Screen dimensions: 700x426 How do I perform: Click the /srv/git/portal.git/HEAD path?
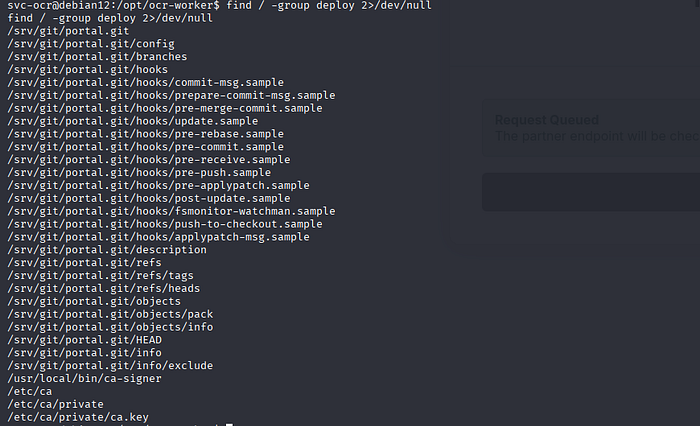pyautogui.click(x=72, y=340)
